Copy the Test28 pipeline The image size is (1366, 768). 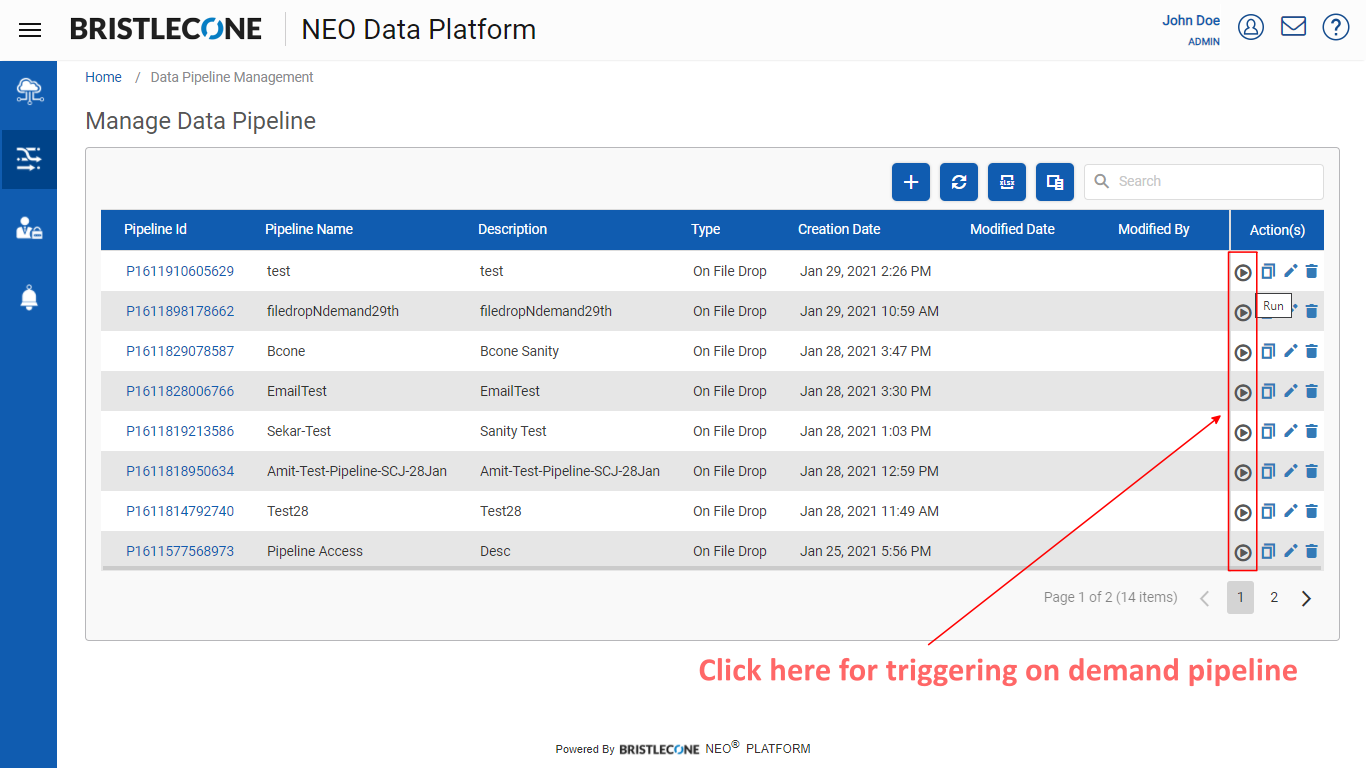1268,511
